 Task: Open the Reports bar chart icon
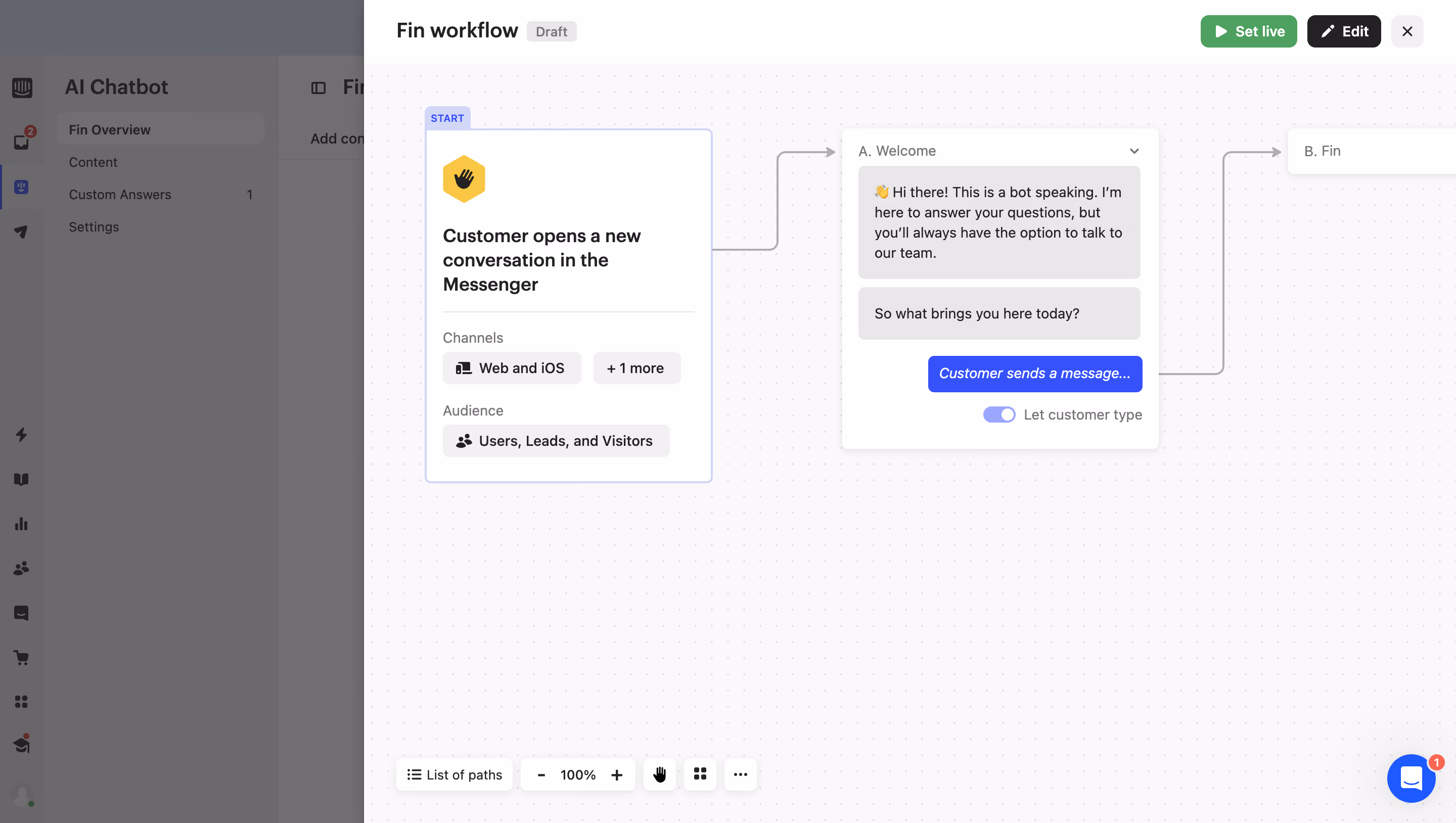(21, 523)
